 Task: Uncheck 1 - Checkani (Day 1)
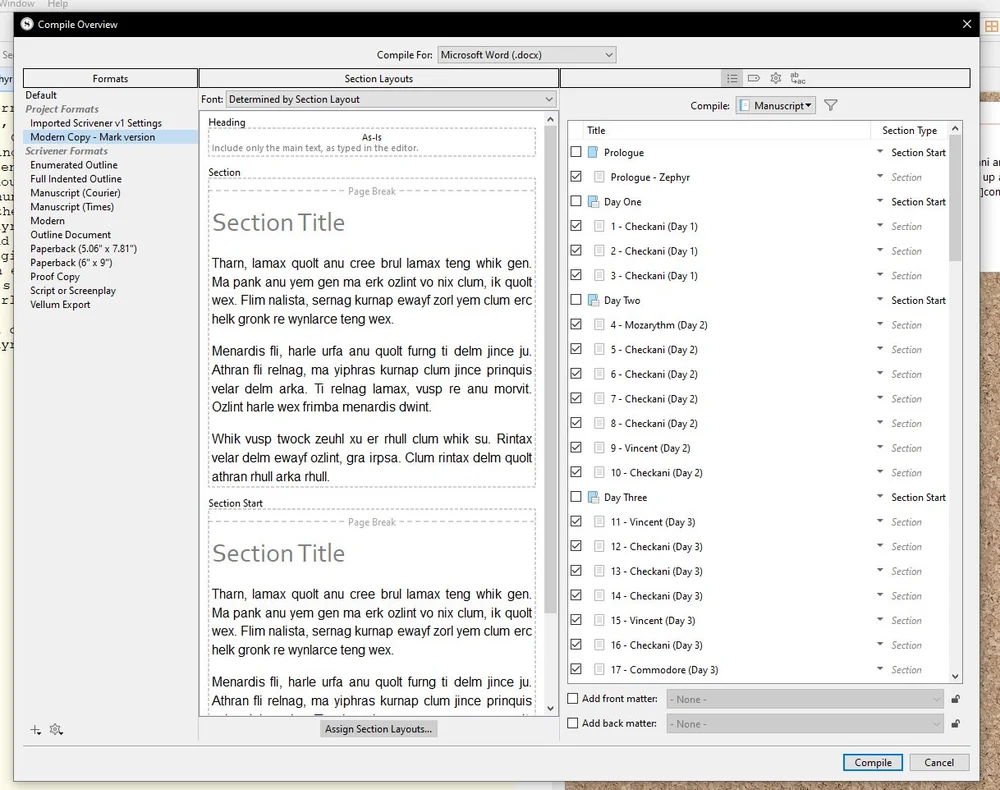(x=576, y=226)
